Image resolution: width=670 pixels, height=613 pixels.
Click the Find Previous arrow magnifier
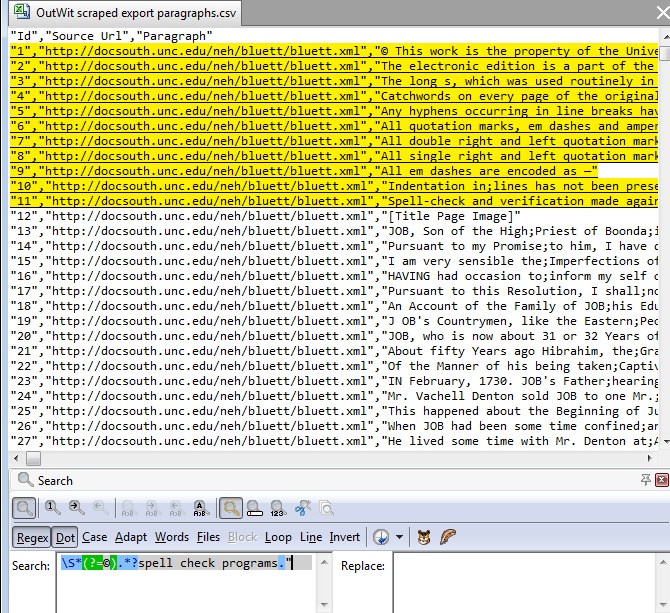click(x=100, y=507)
